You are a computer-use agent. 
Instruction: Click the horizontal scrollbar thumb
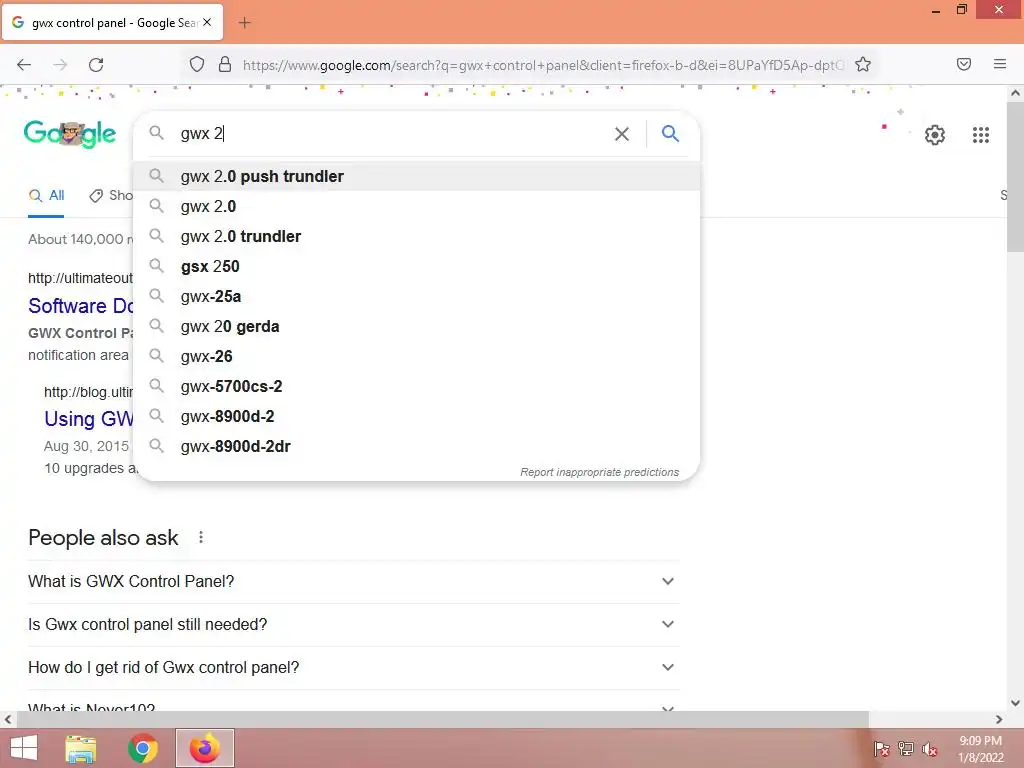[x=443, y=720]
